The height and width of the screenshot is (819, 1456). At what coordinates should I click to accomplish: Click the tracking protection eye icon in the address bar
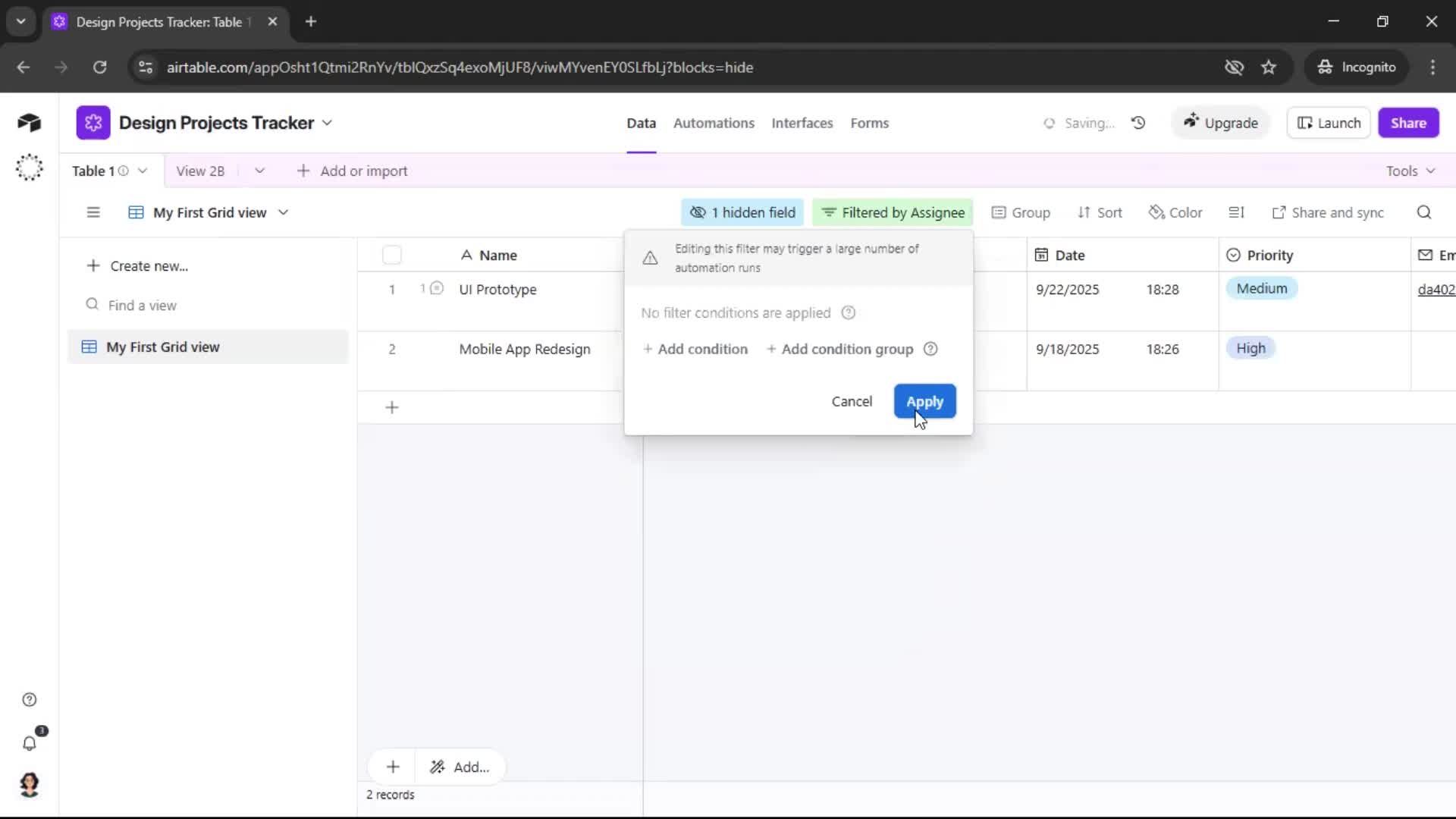pos(1234,67)
